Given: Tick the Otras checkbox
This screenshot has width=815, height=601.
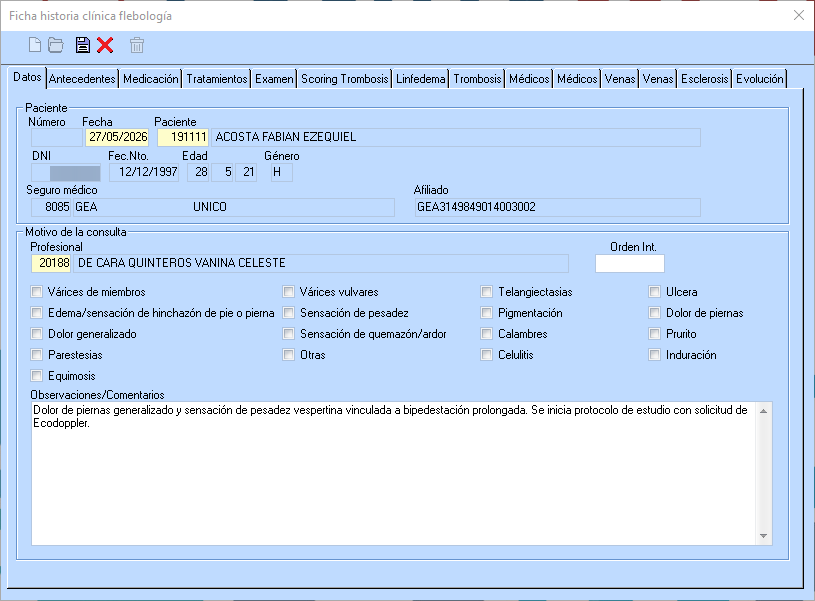Looking at the screenshot, I should [x=288, y=355].
